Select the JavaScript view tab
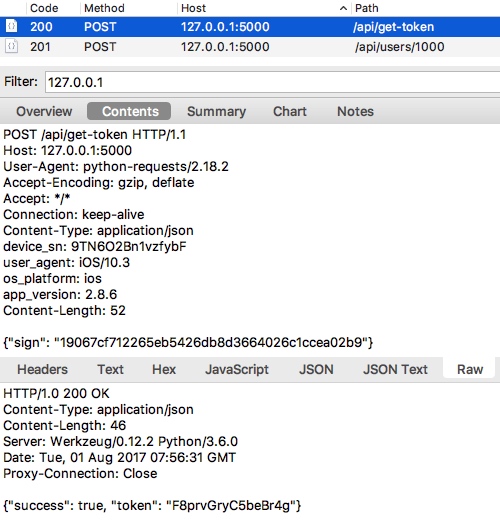The width and height of the screenshot is (500, 526). click(237, 369)
